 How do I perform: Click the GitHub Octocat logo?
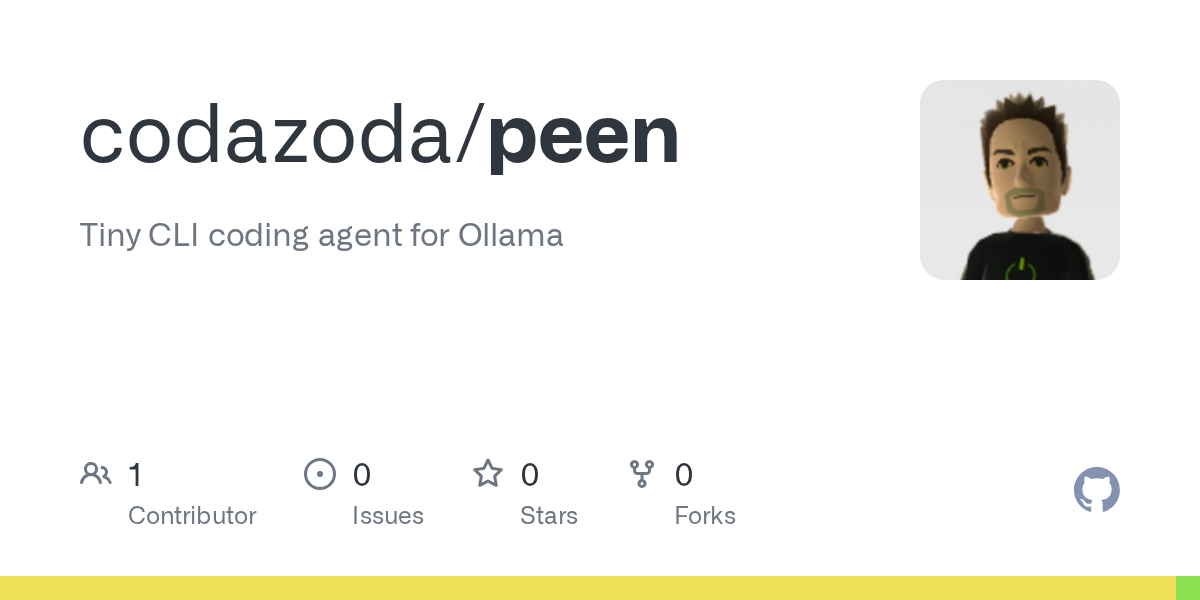[x=1096, y=490]
